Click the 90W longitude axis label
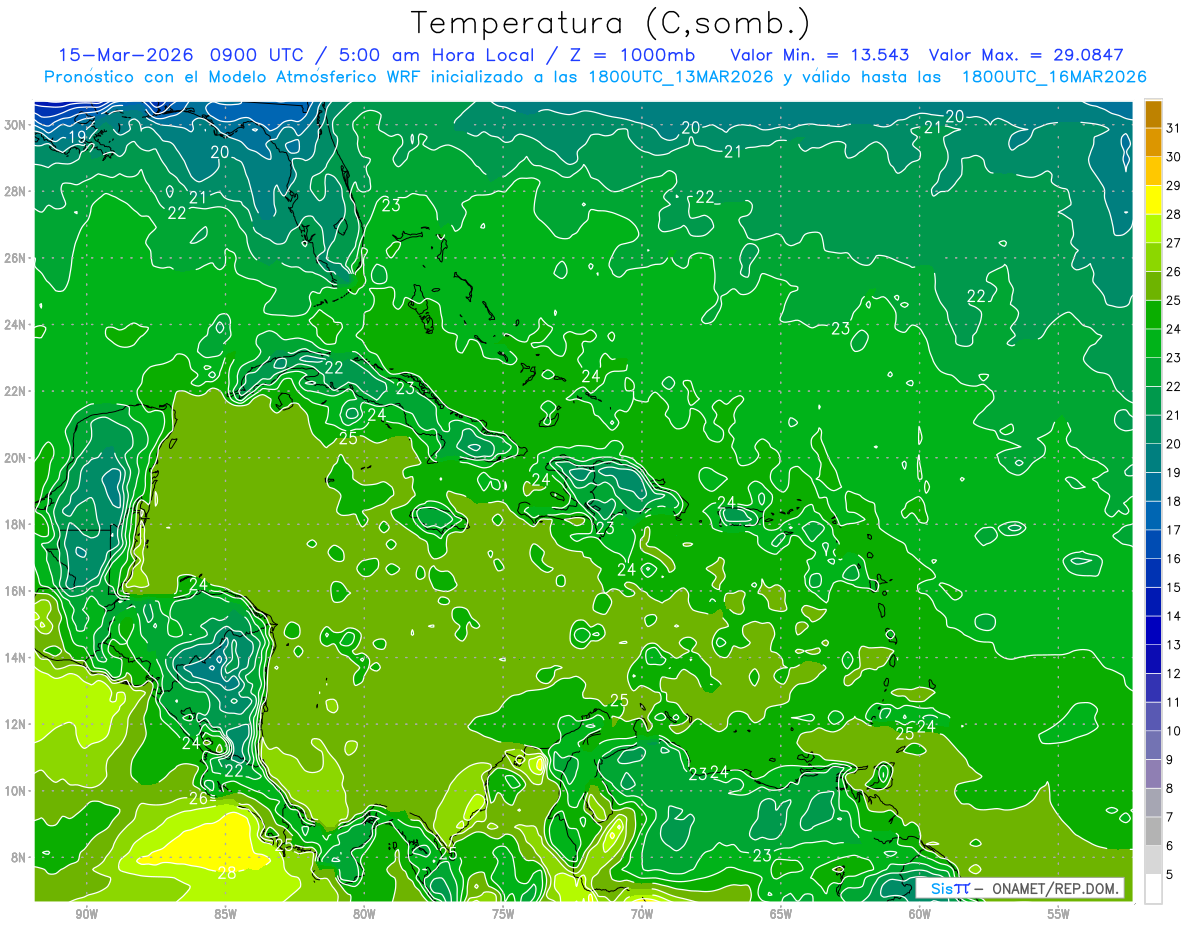1200x927 pixels. [86, 914]
